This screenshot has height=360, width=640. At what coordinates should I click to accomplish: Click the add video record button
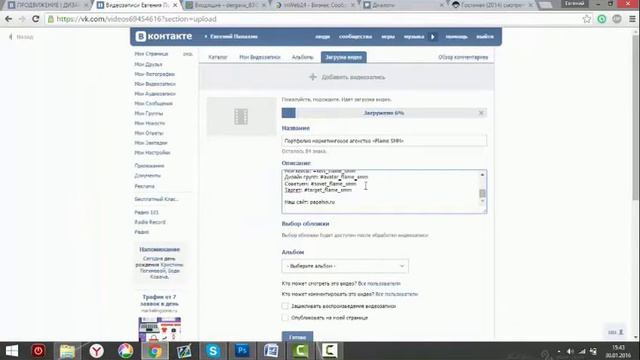coord(347,77)
